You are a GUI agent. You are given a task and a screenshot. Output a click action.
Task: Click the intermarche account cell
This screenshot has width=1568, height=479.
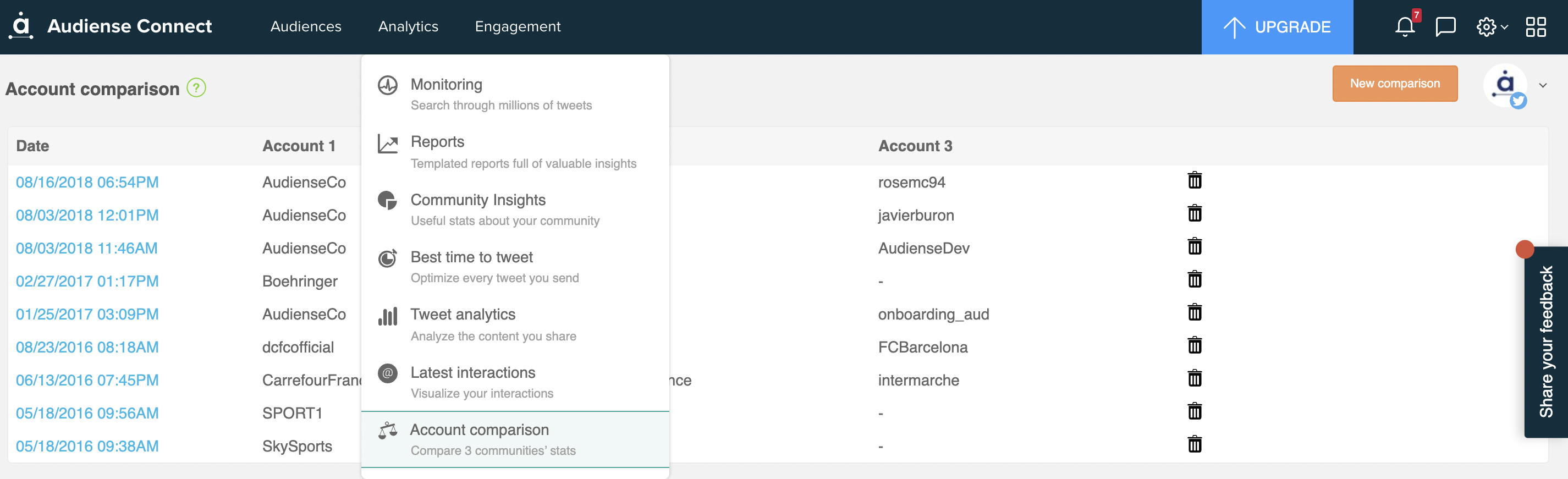(x=918, y=380)
